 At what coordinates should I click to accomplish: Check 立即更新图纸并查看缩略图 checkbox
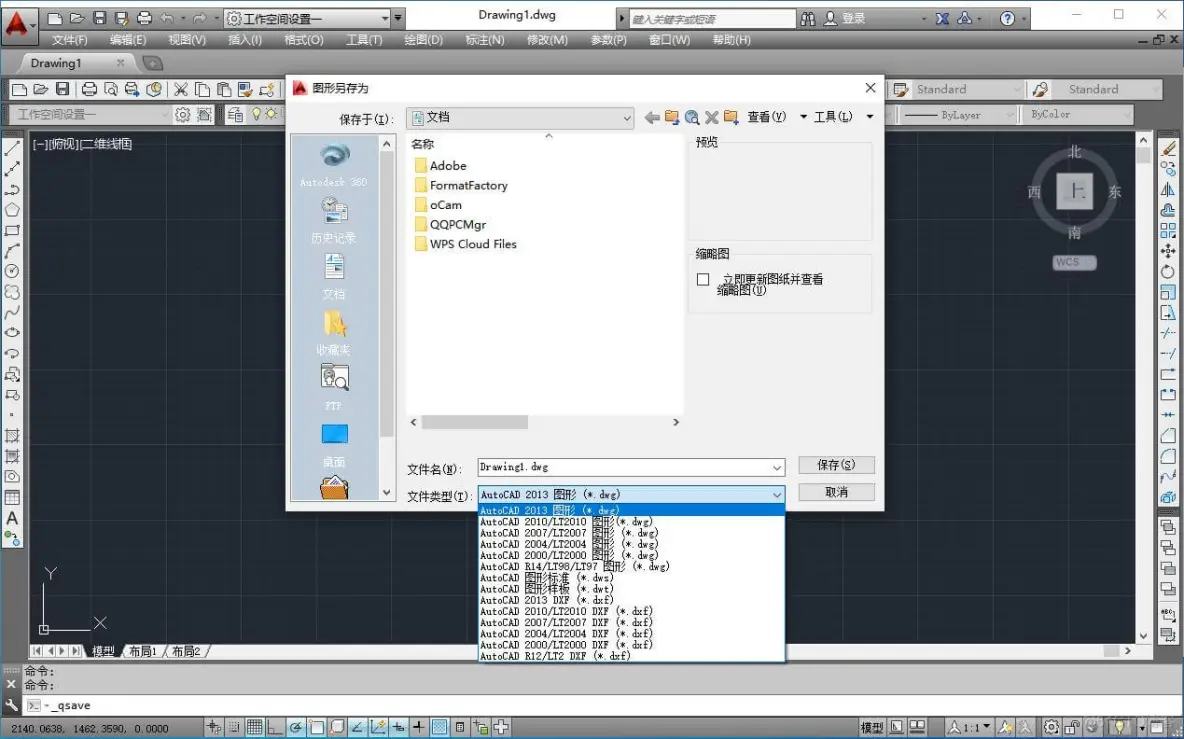pos(703,279)
